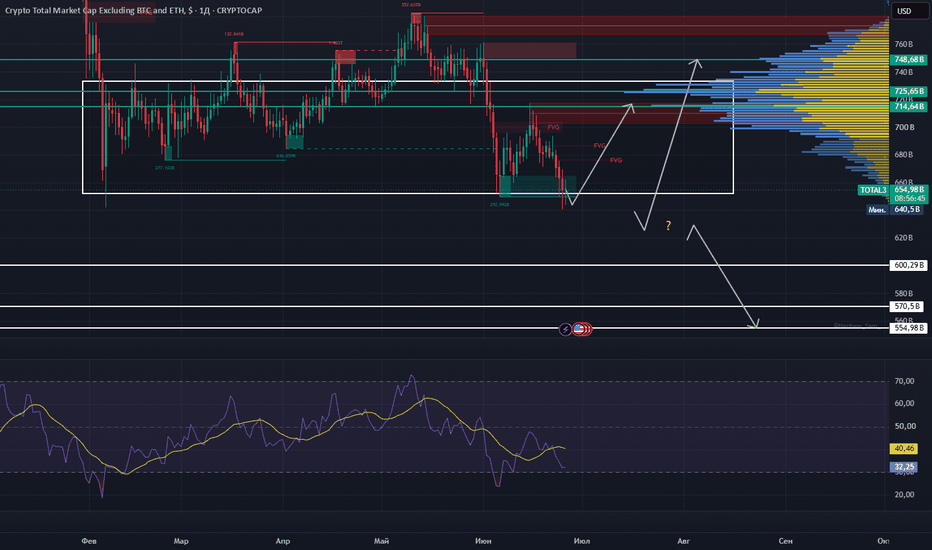Click the TOTAL3 symbol label on price axis
The width and height of the screenshot is (932, 550).
[x=873, y=190]
